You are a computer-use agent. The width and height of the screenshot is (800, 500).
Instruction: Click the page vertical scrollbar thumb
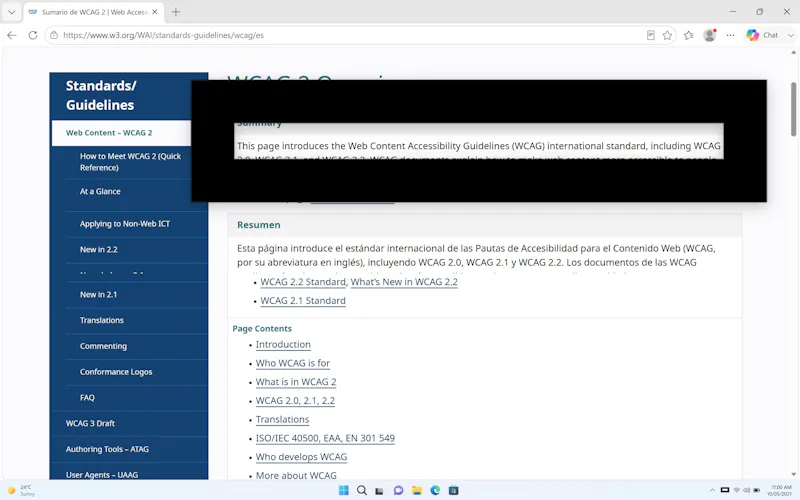pyautogui.click(x=793, y=109)
